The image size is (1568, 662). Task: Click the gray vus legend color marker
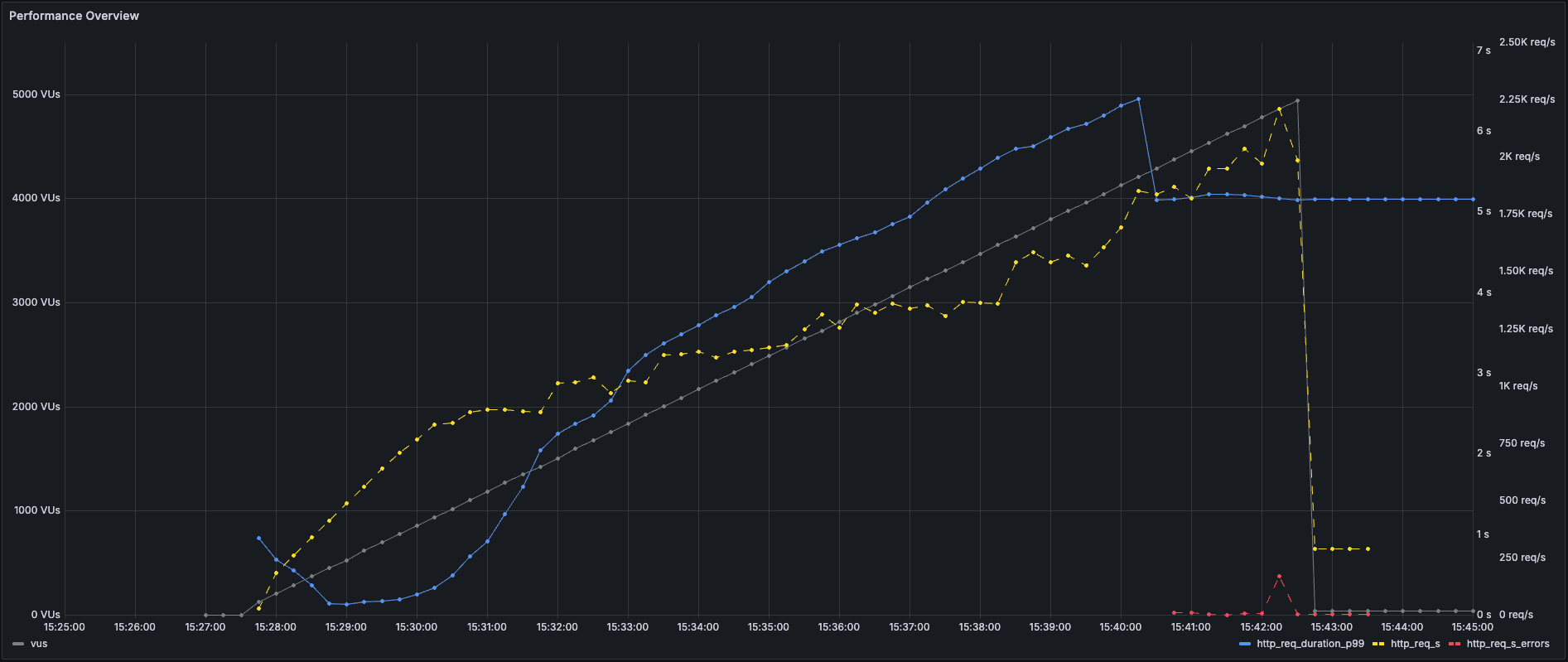(x=18, y=644)
